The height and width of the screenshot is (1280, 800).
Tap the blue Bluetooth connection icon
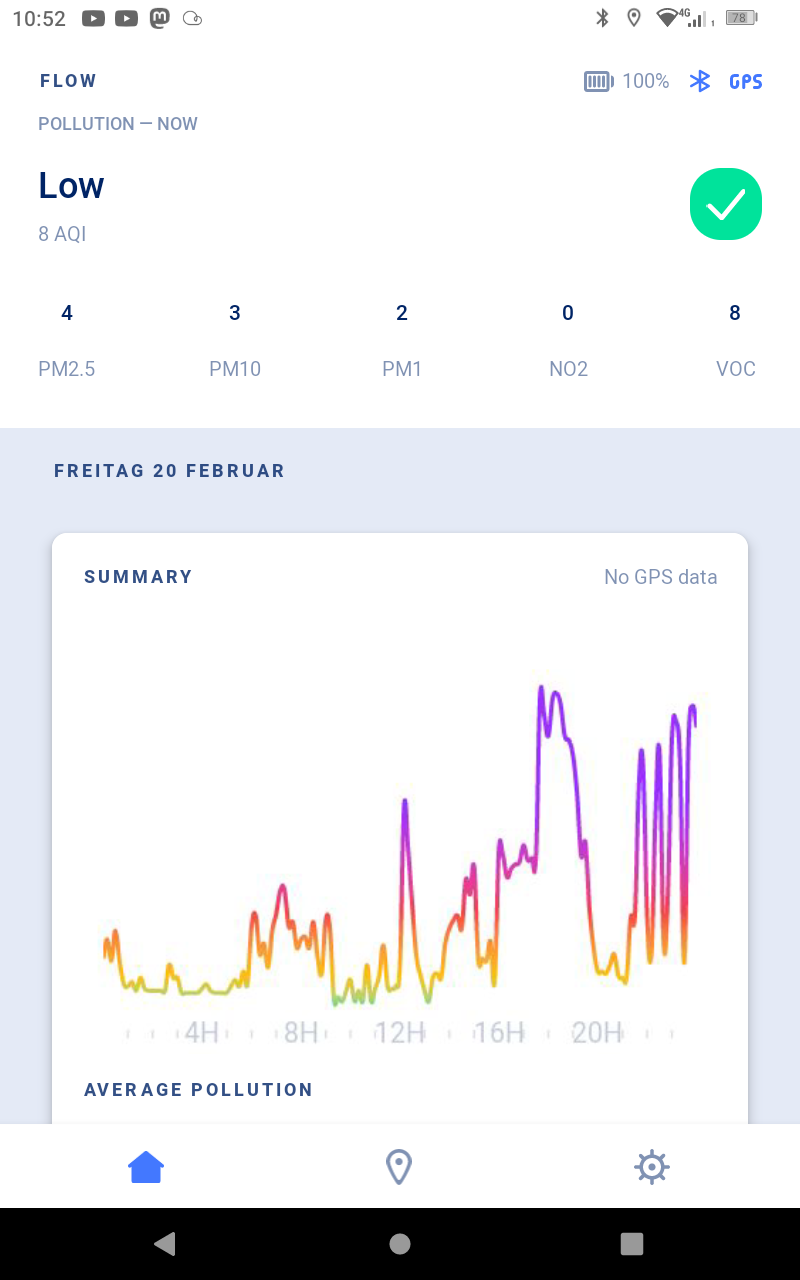[x=700, y=81]
